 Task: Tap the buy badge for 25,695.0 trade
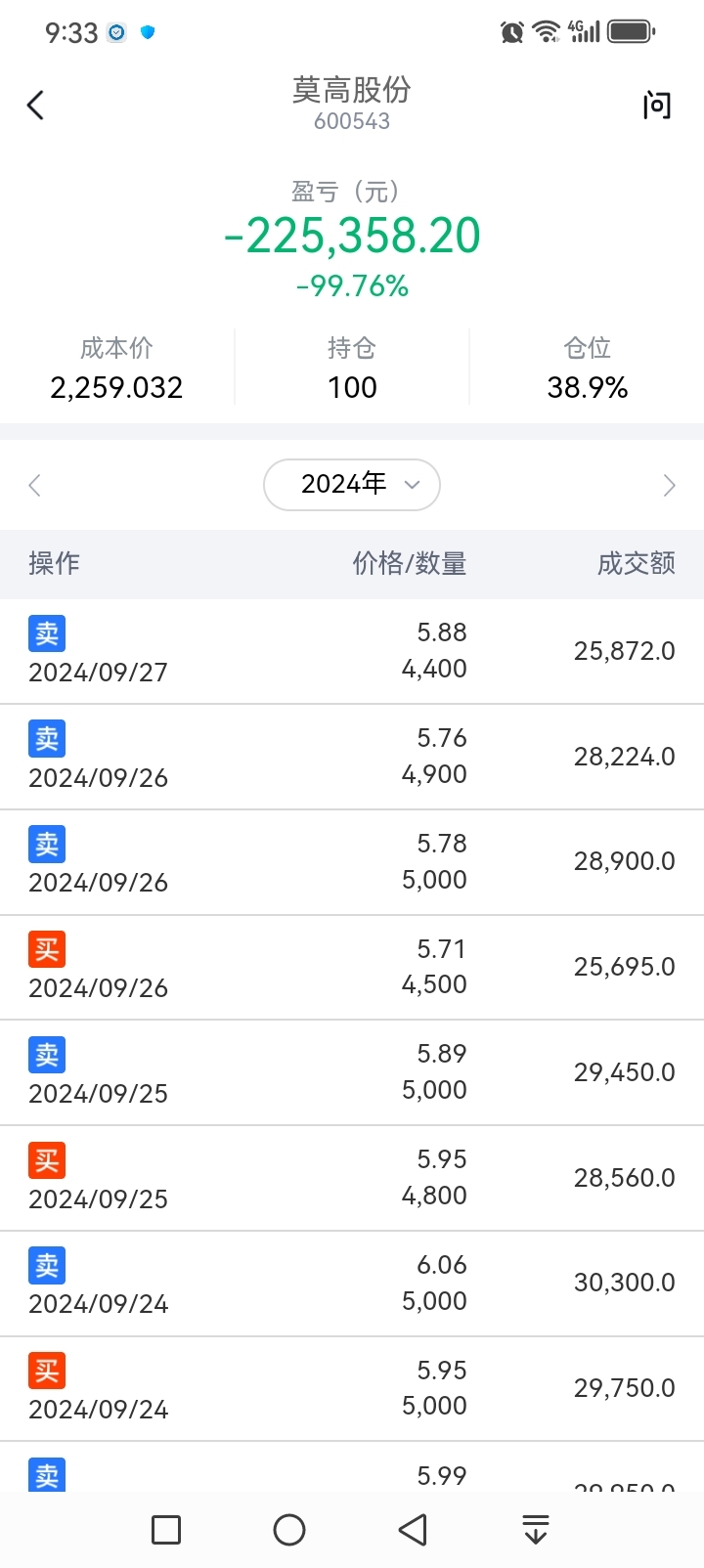click(x=47, y=949)
